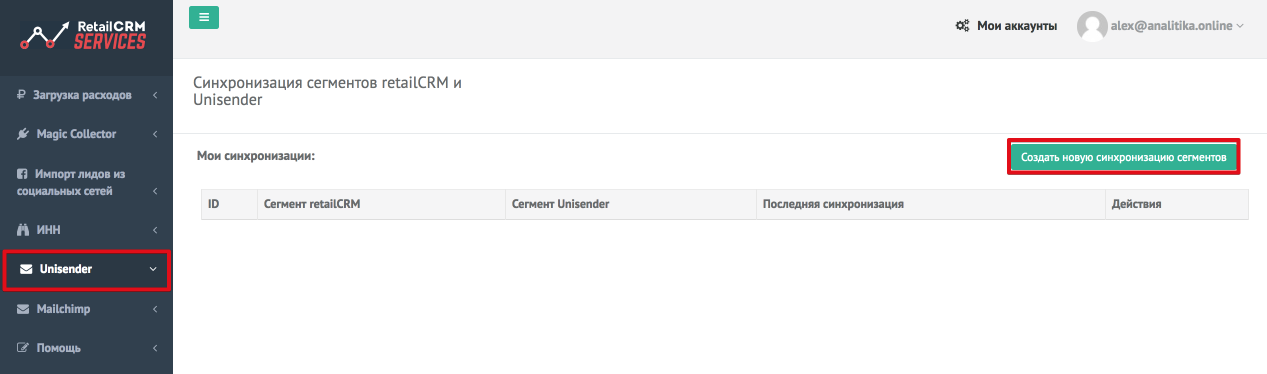
Task: Click the Facebook icon beside Импорт лидов
Action: [22, 173]
